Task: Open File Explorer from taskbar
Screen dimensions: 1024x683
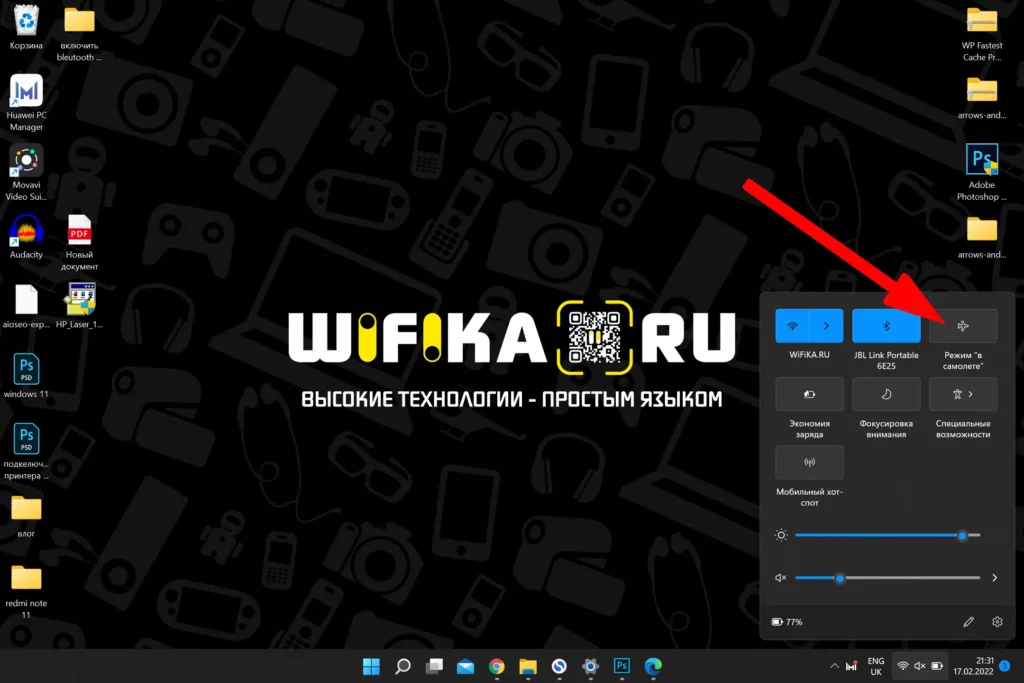Action: coord(528,666)
